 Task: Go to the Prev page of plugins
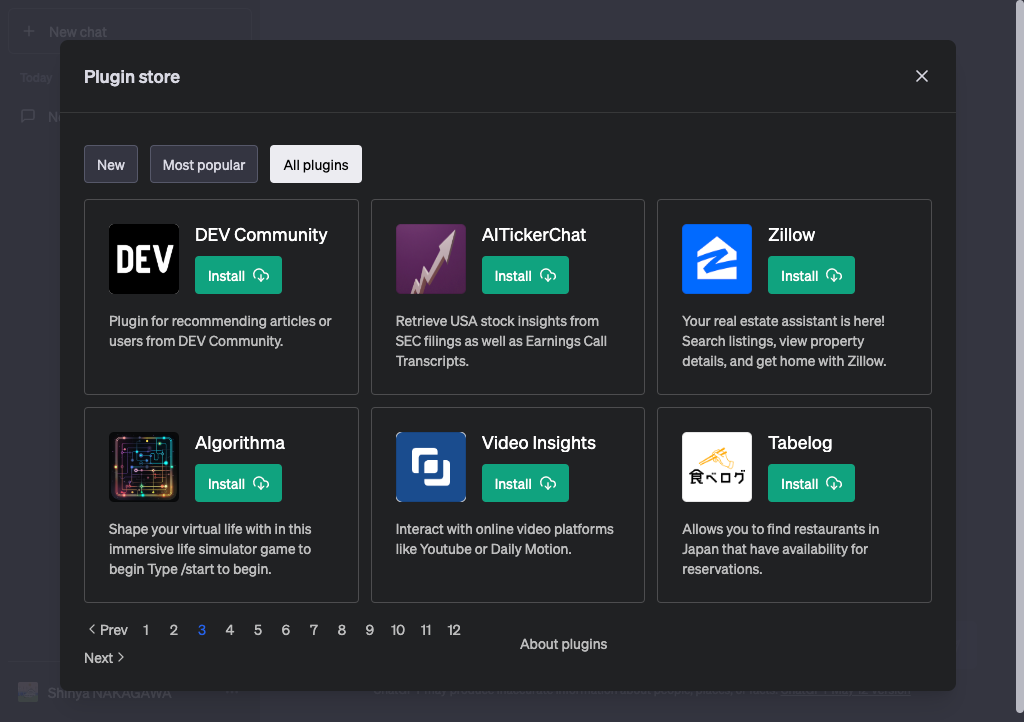pos(108,630)
